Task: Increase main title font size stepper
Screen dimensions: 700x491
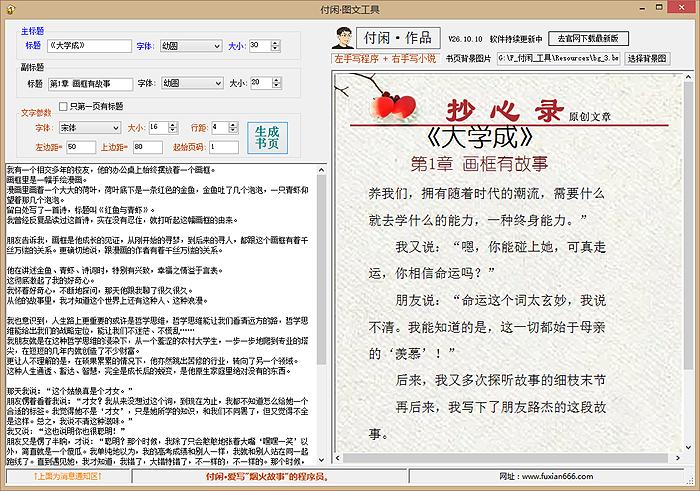Action: pos(275,43)
